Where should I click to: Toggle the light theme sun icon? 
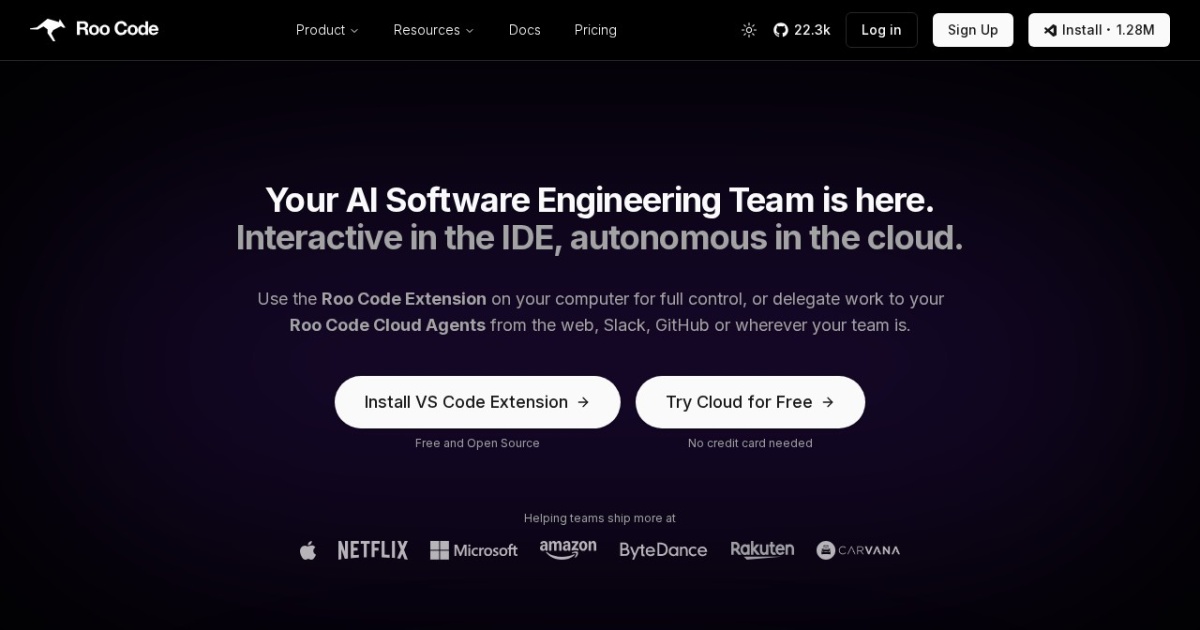(x=748, y=29)
